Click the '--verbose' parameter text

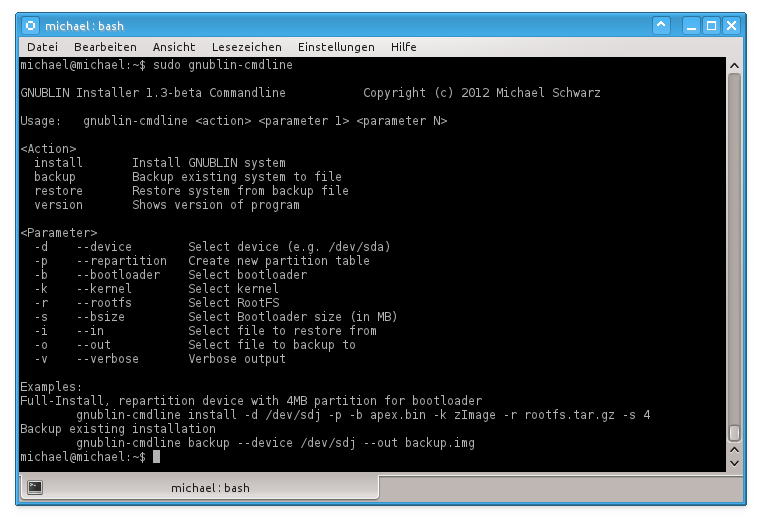[x=107, y=359]
